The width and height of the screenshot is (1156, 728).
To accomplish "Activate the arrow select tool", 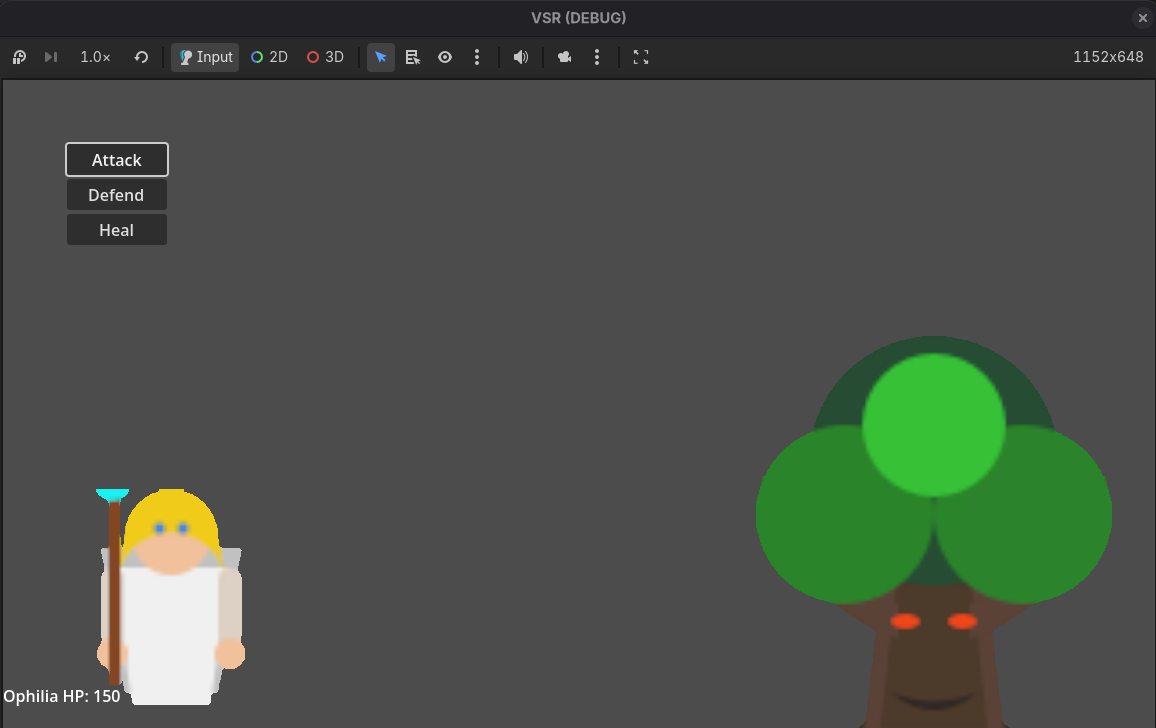I will 380,57.
